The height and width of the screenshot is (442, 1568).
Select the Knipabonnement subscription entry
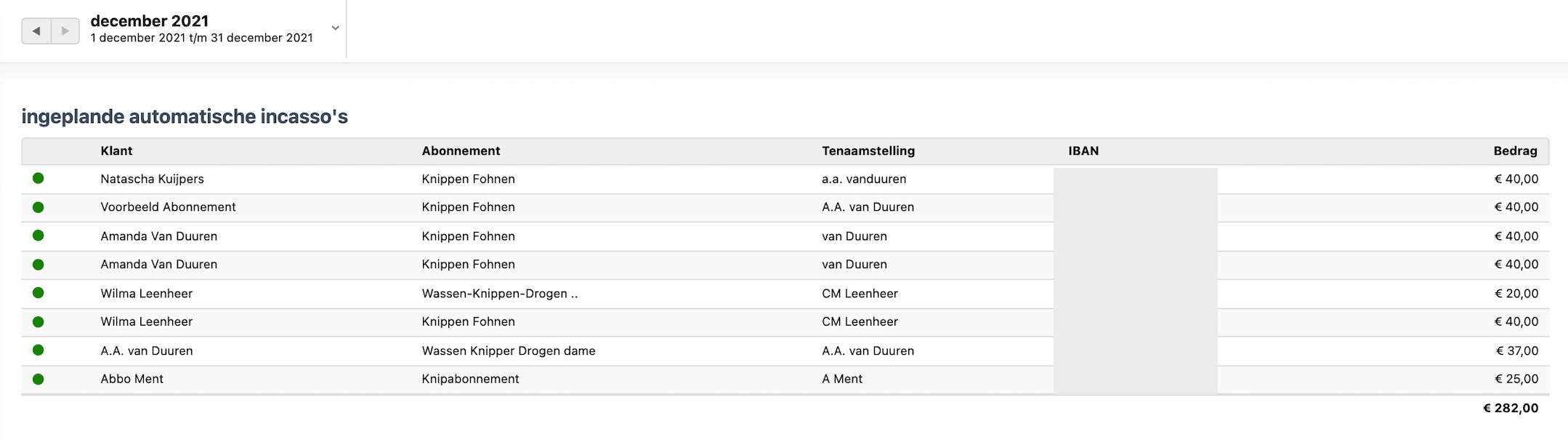[470, 379]
